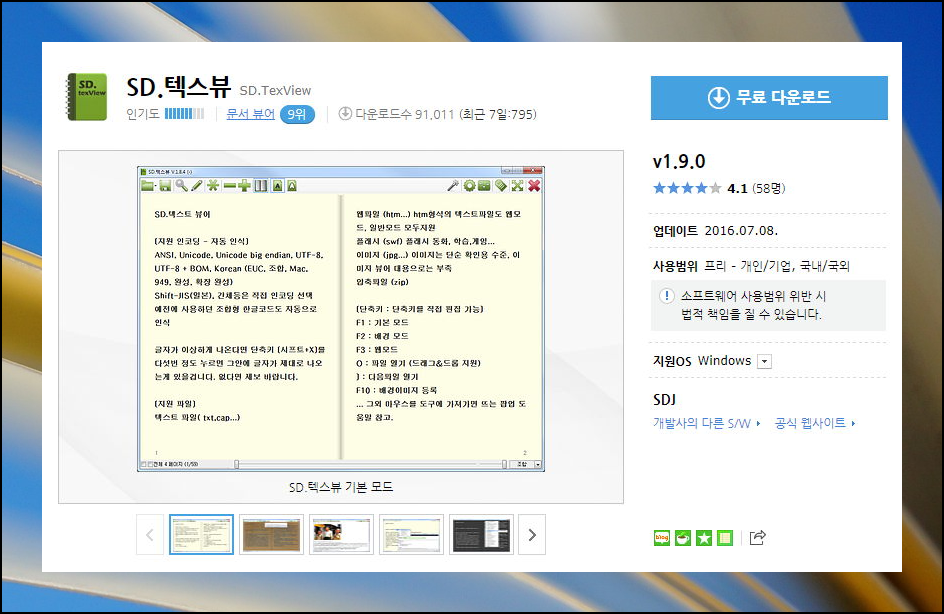The image size is (944, 614).
Task: Click the SD.TexView green notebook app icon
Action: 87,96
